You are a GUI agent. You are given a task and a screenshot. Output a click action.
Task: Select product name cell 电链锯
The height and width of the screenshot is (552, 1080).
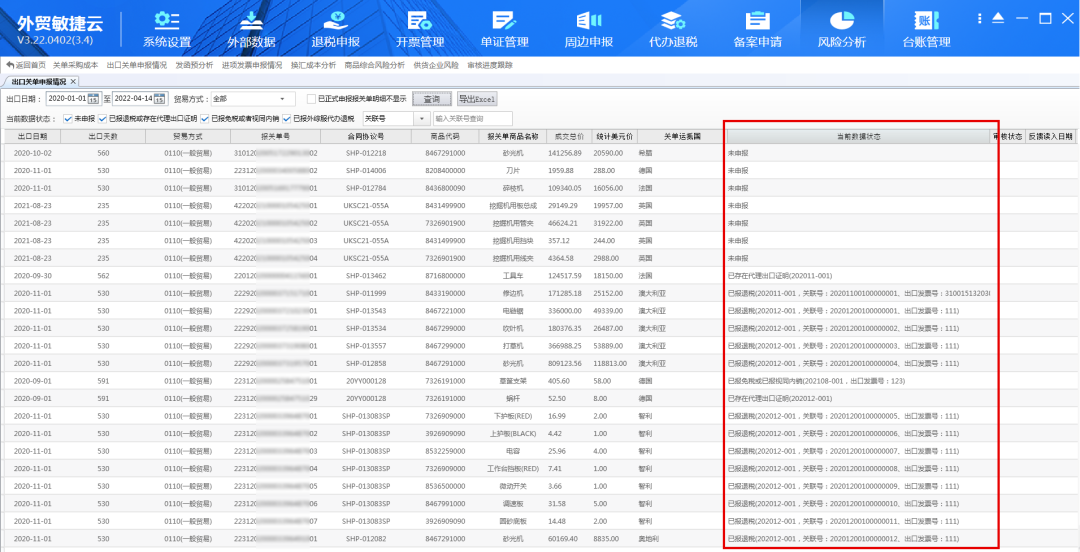pyautogui.click(x=513, y=311)
